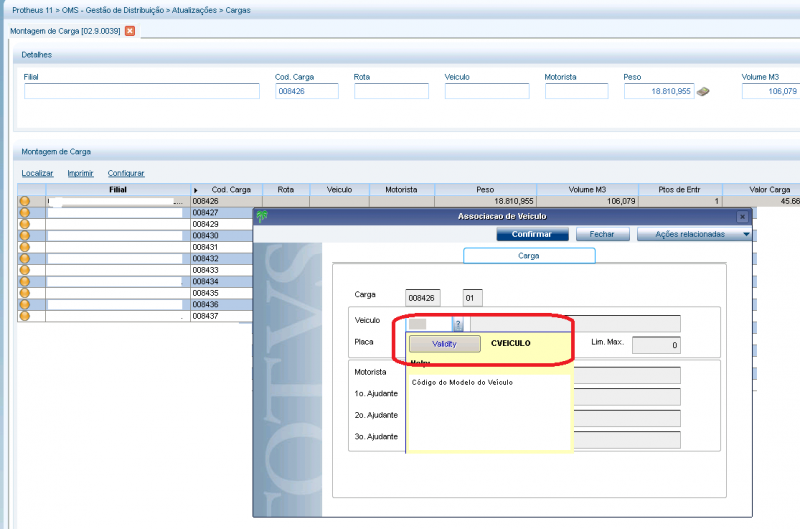Click the Veiculo input field in Detalhes

click(487, 91)
